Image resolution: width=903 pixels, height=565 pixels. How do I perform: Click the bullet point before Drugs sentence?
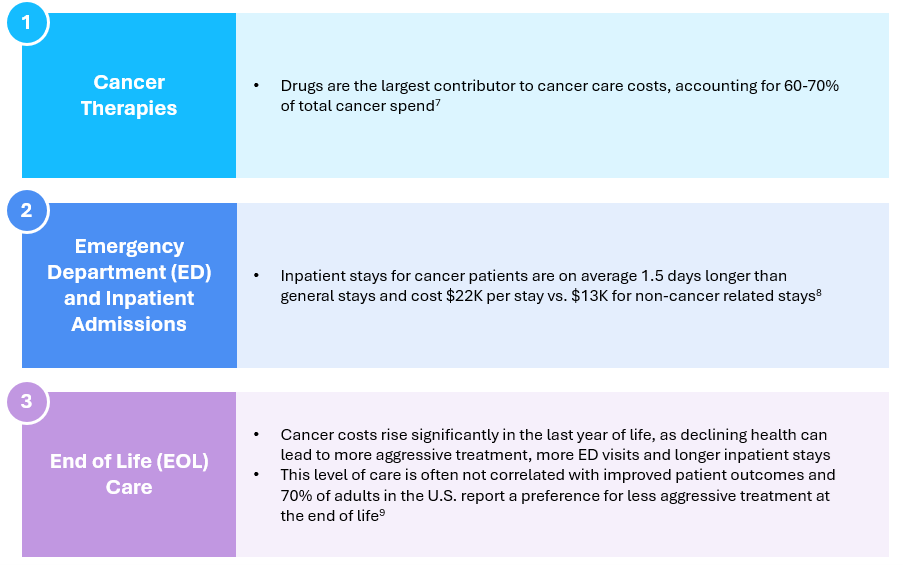(x=256, y=86)
